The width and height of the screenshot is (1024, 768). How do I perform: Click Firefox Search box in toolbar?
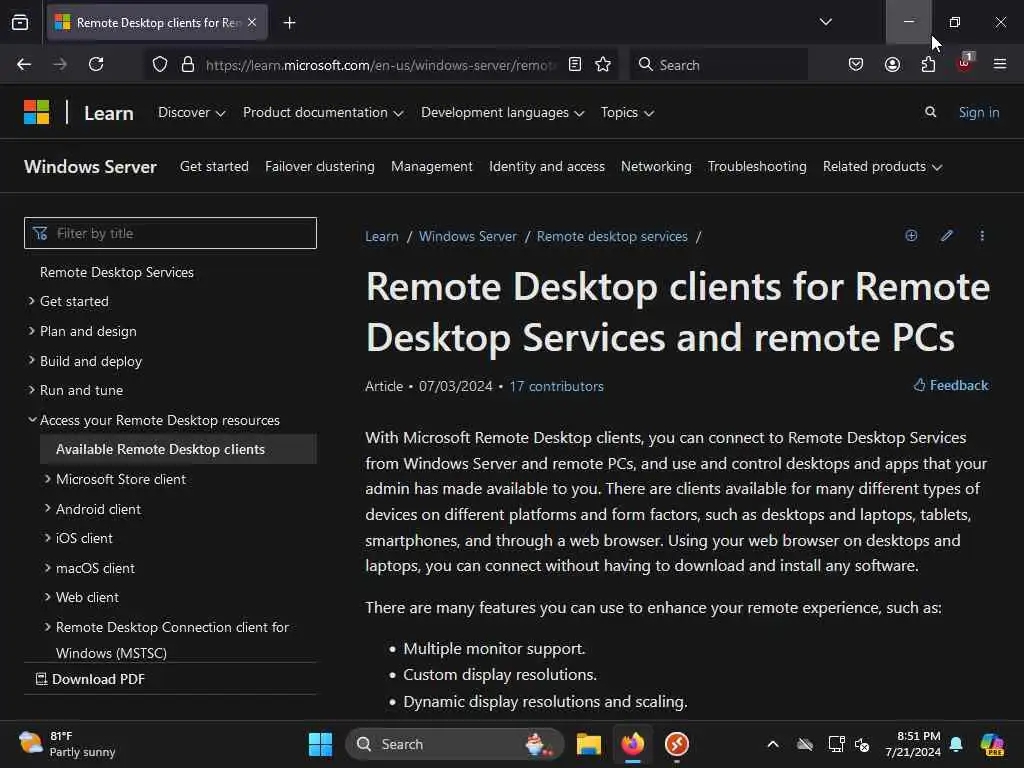coord(718,64)
